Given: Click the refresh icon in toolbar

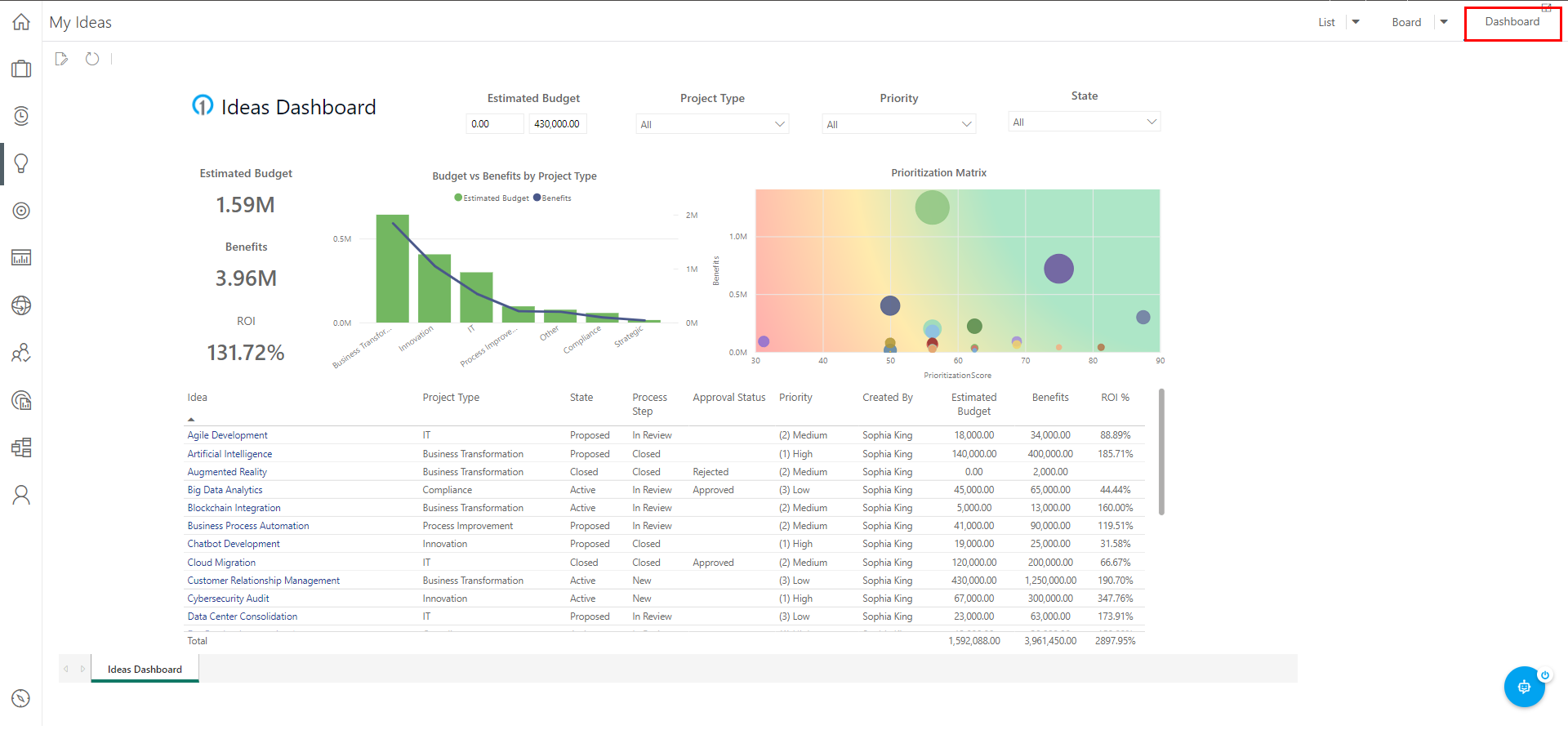Looking at the screenshot, I should tap(92, 59).
